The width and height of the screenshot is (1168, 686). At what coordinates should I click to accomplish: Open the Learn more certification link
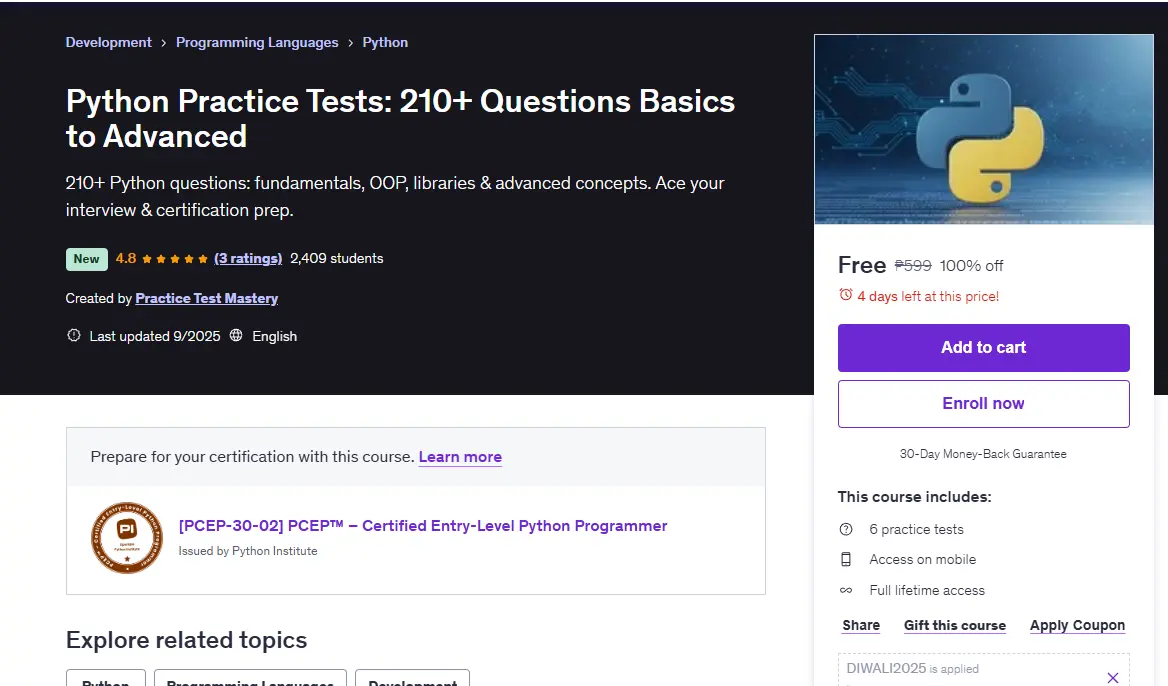(460, 457)
